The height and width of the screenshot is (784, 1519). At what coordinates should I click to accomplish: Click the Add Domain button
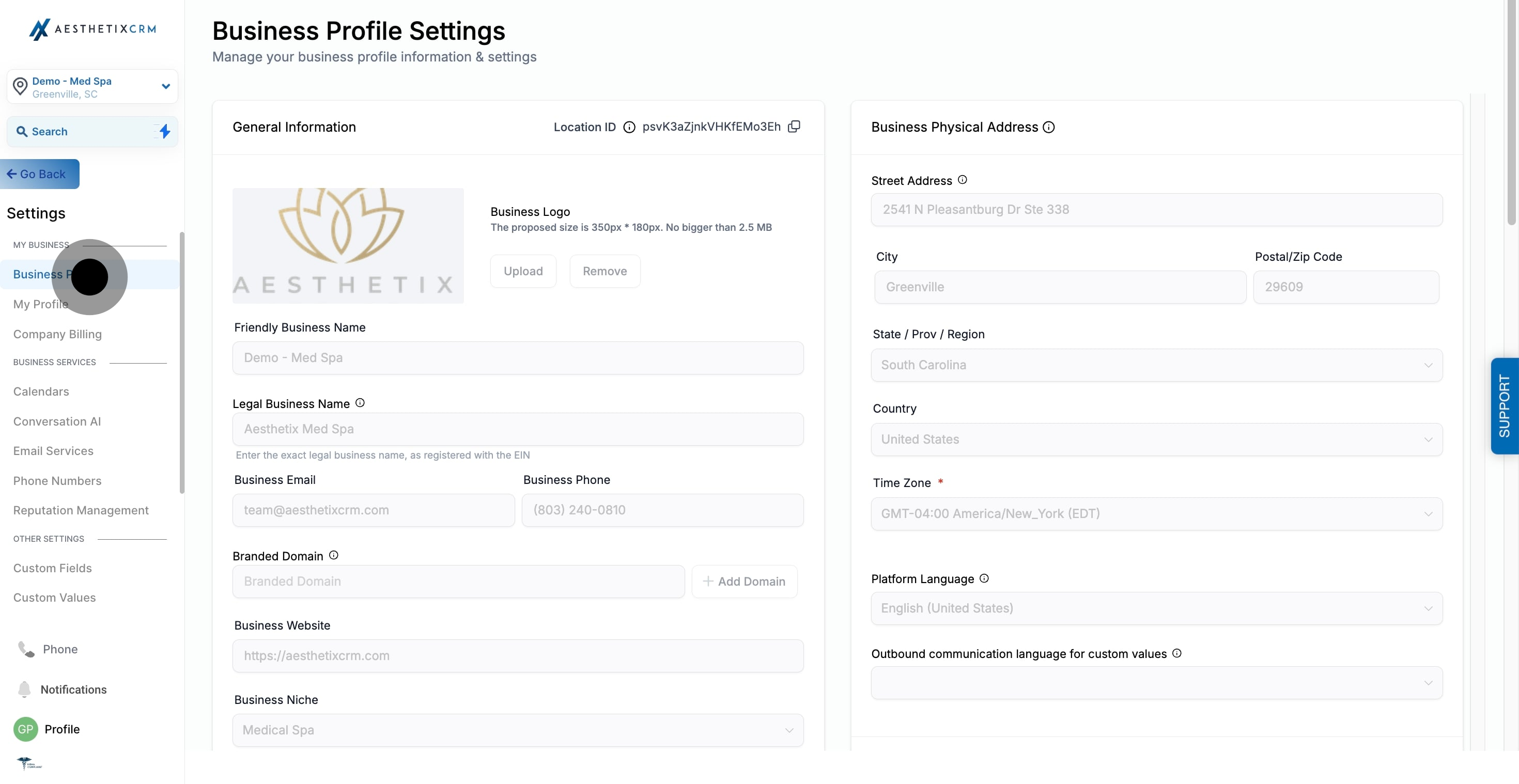[x=745, y=581]
